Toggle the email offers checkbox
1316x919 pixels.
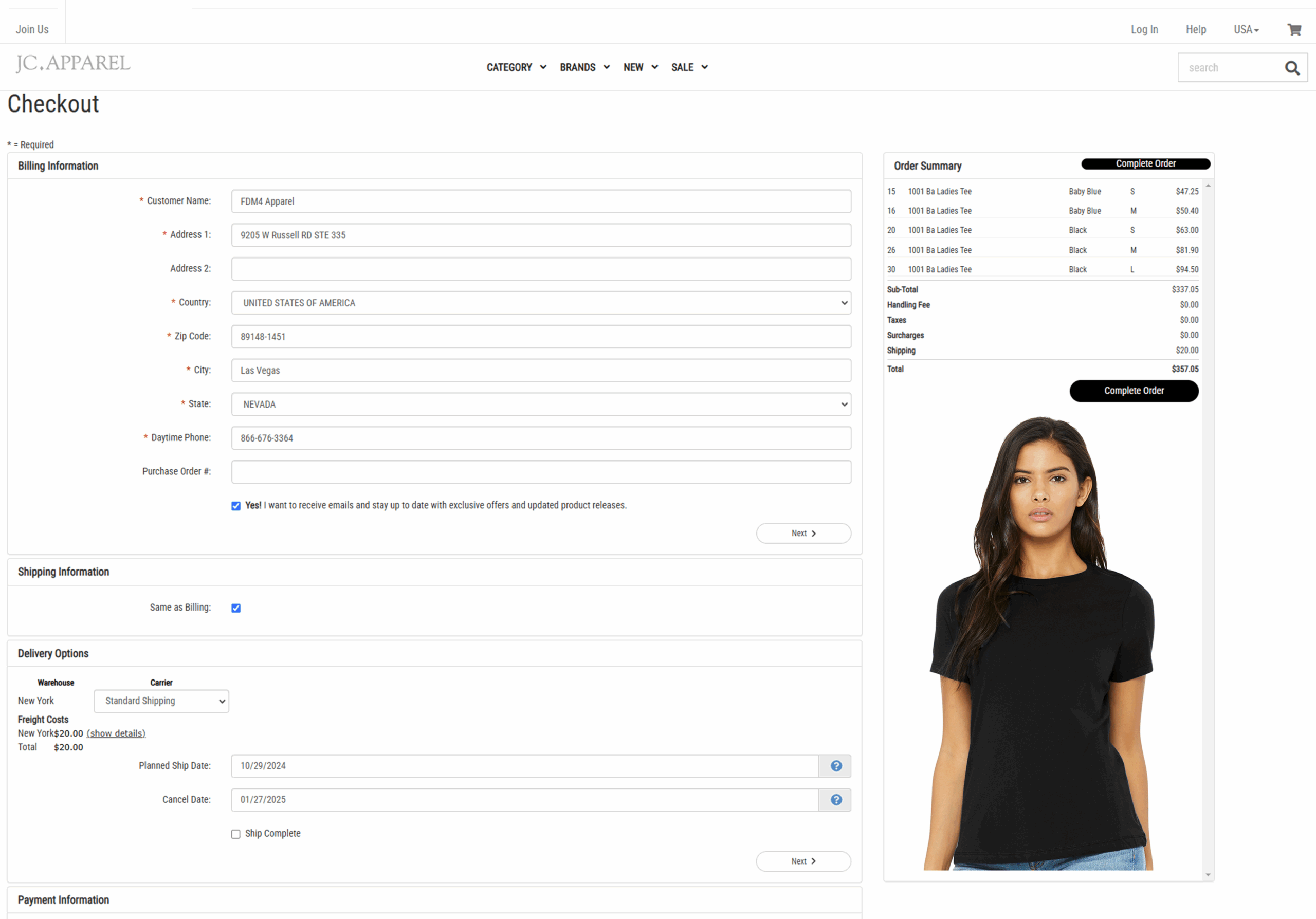tap(235, 506)
